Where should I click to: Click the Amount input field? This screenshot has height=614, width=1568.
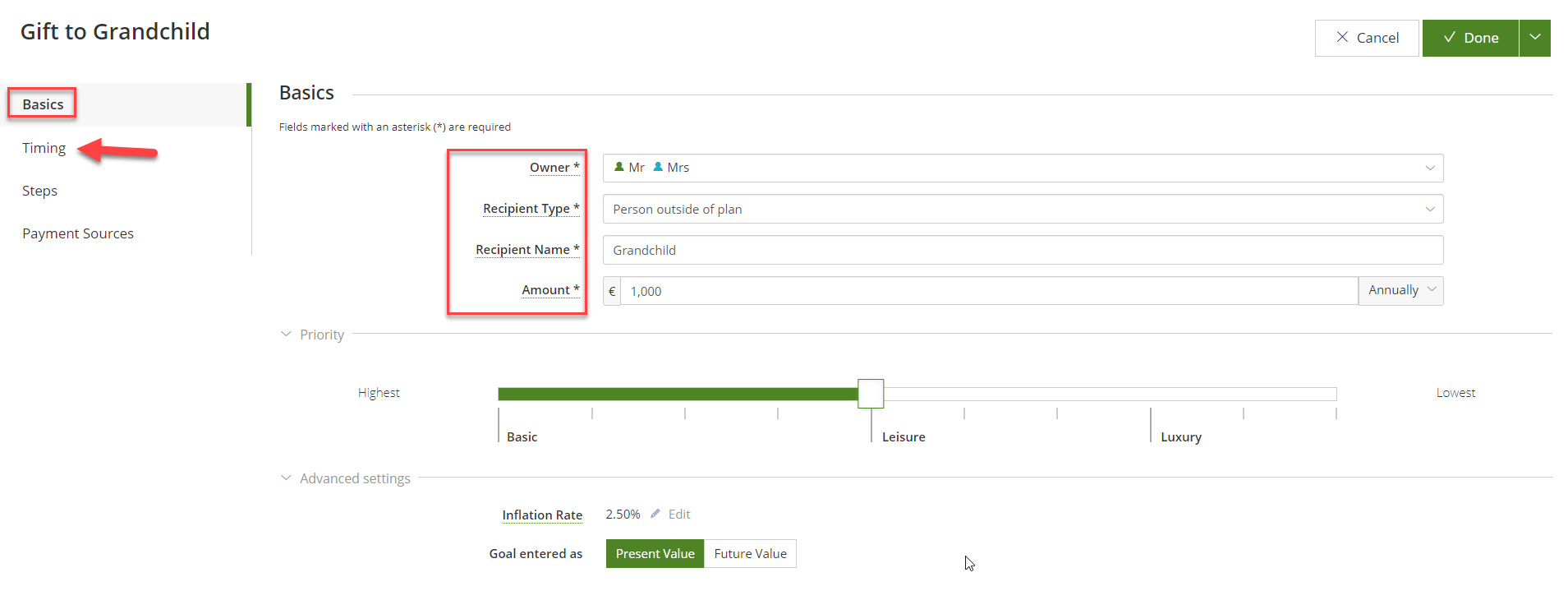pyautogui.click(x=988, y=291)
